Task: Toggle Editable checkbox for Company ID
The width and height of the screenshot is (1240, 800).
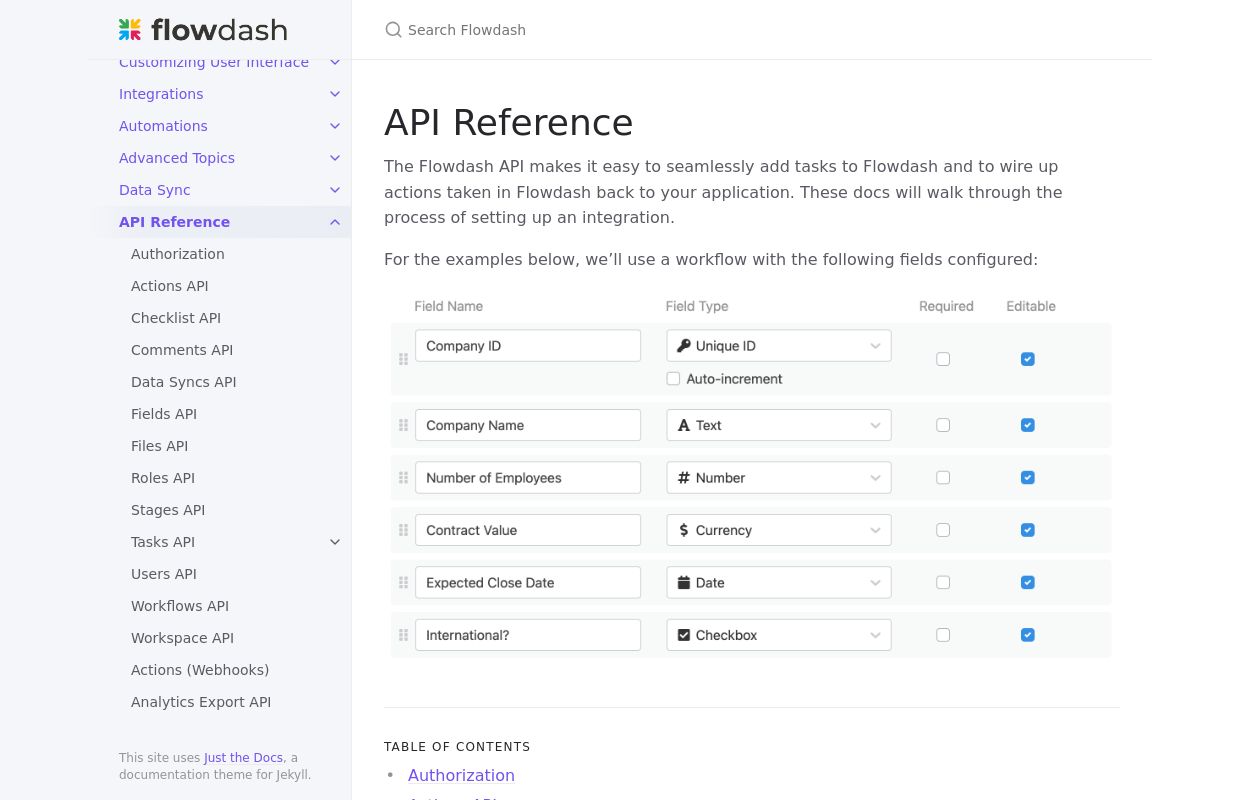Action: (1028, 359)
